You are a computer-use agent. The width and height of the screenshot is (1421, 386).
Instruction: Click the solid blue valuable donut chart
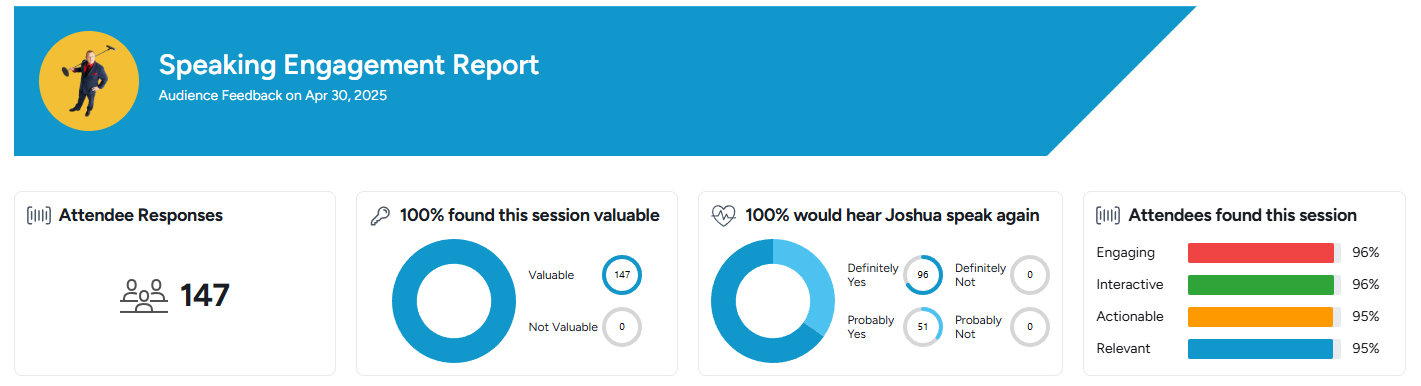(453, 301)
